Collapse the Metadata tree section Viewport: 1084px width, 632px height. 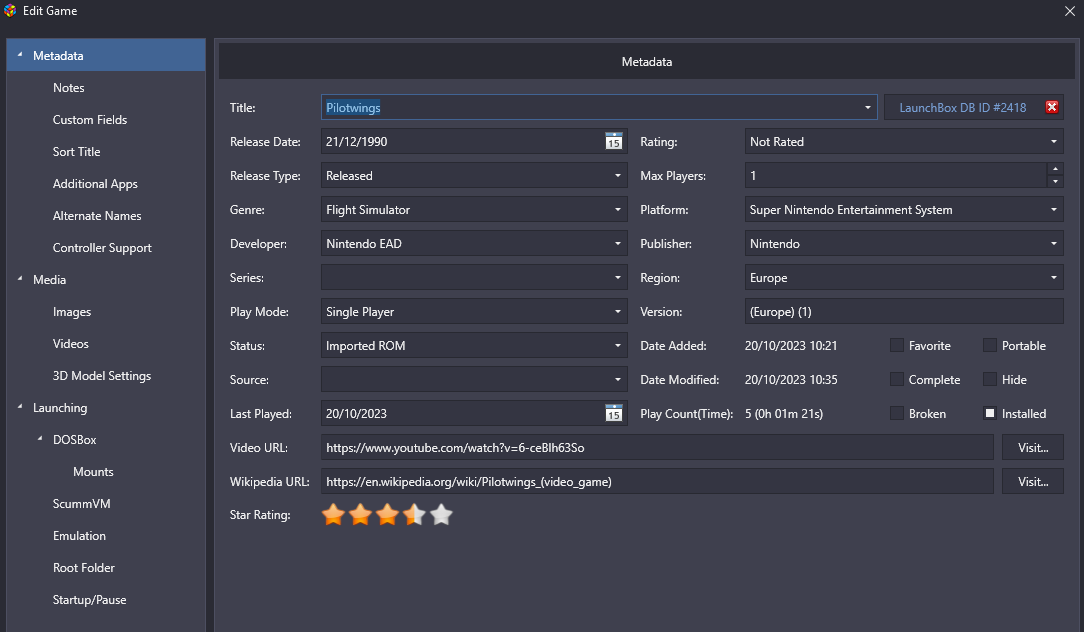[19, 55]
